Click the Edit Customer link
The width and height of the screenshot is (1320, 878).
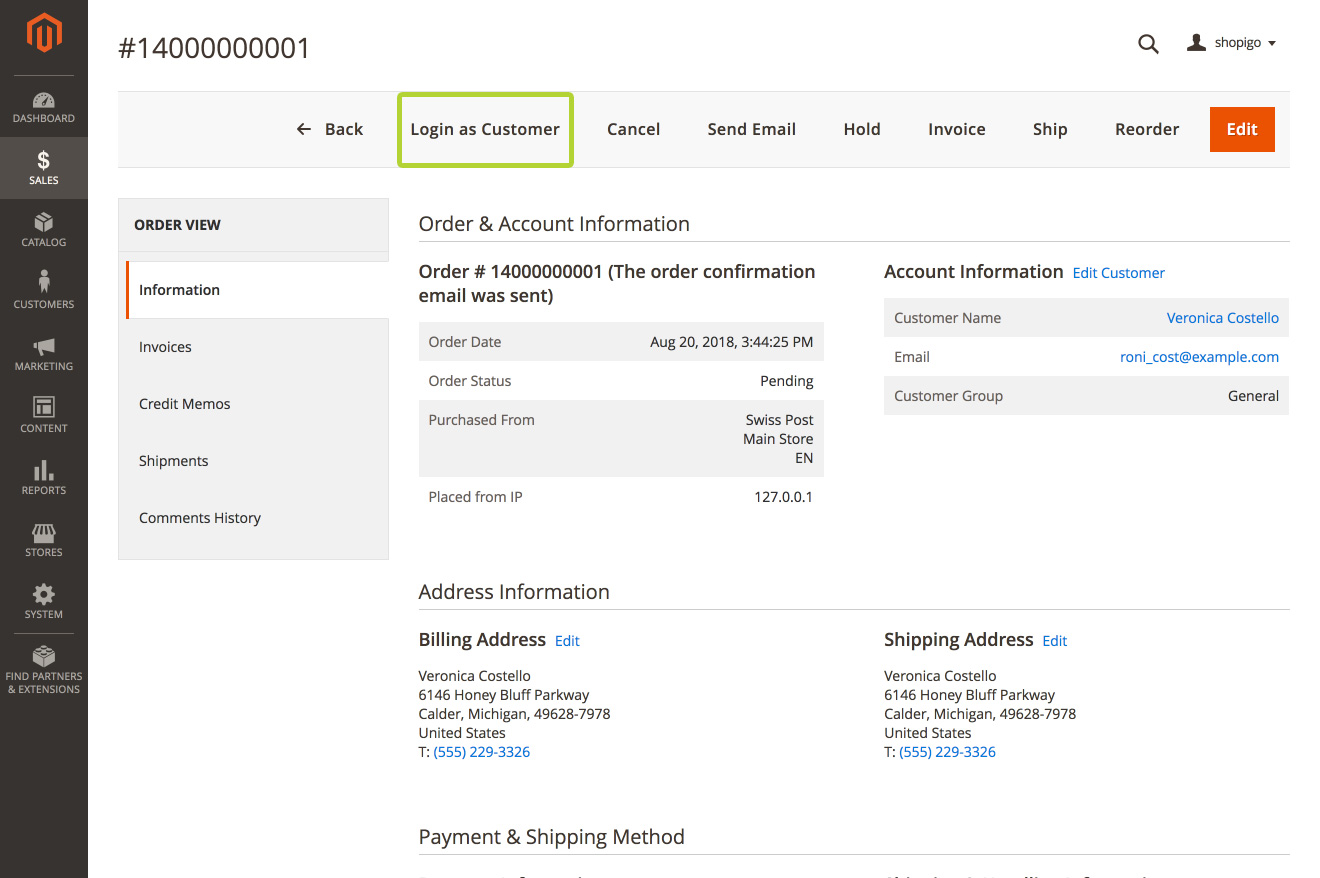pyautogui.click(x=1118, y=273)
